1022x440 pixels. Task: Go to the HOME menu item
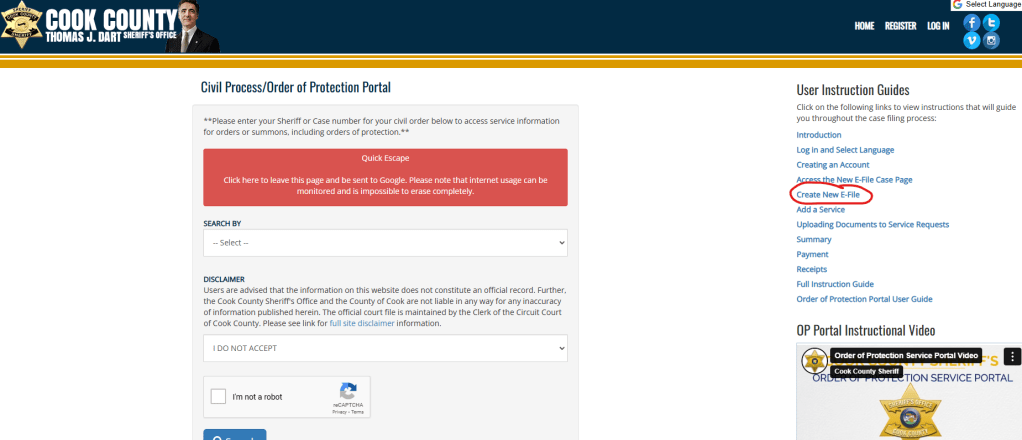[x=865, y=26]
